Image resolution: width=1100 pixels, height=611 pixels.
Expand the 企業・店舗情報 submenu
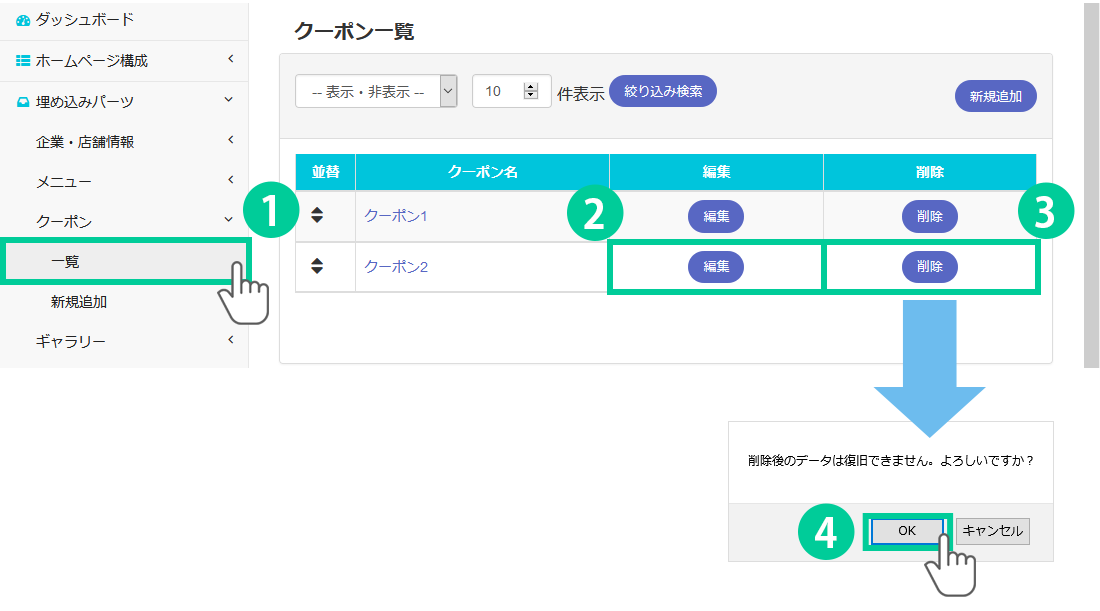[230, 141]
